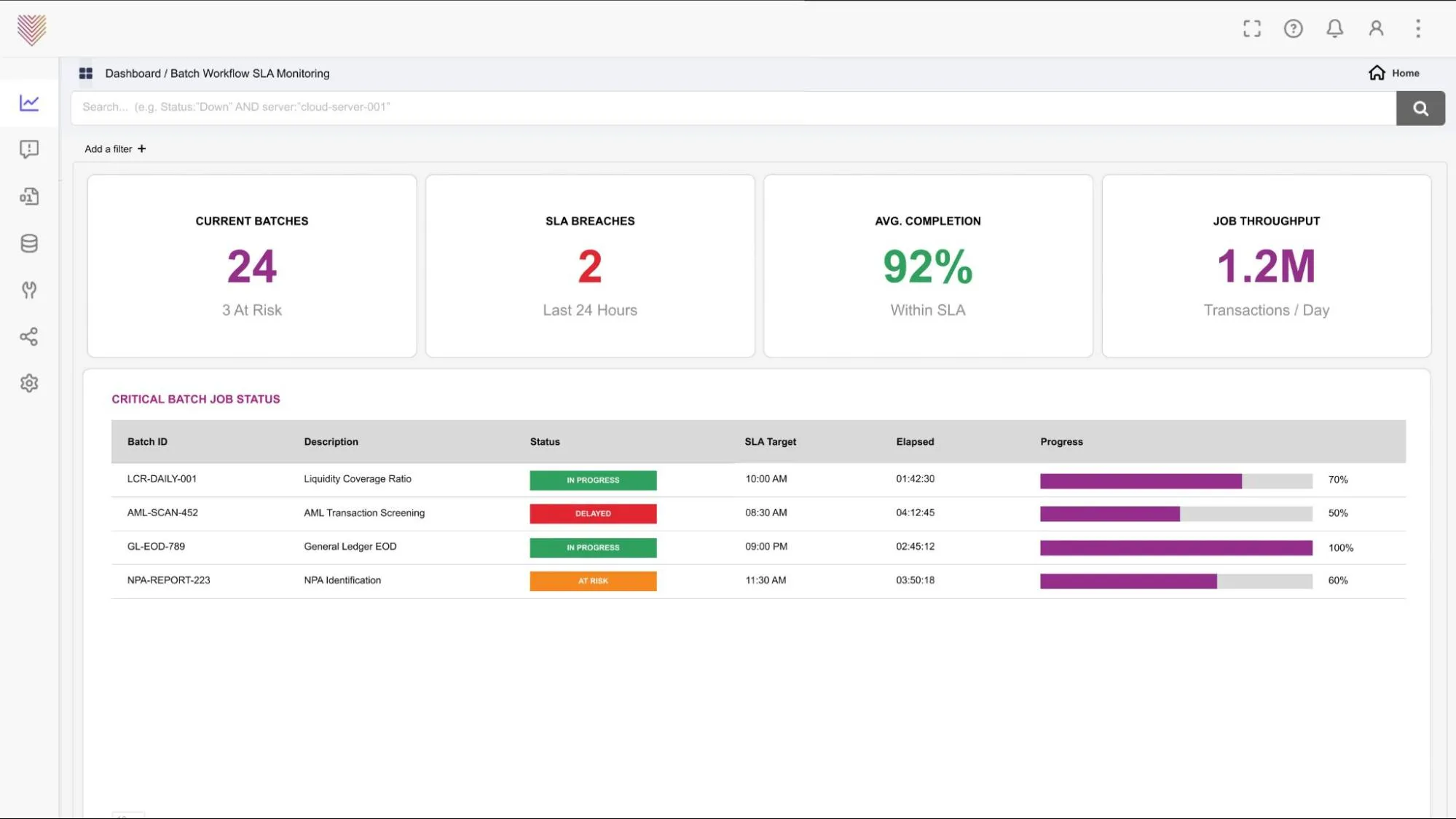Click Add a filter plus button

[x=116, y=149]
